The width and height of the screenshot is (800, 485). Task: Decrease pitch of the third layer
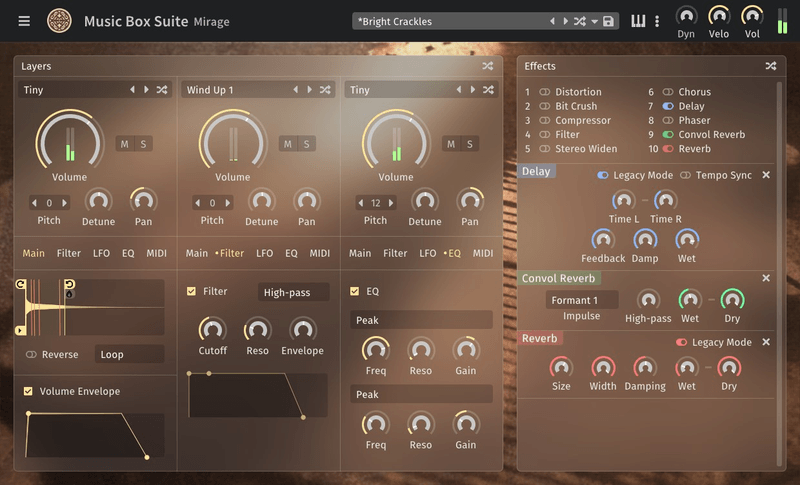(361, 203)
